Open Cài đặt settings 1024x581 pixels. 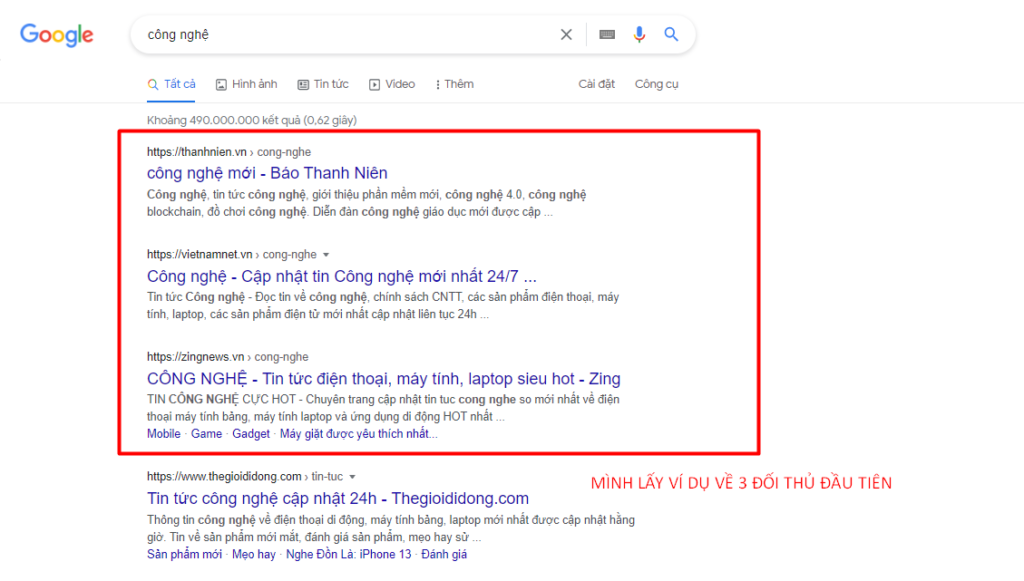point(596,84)
